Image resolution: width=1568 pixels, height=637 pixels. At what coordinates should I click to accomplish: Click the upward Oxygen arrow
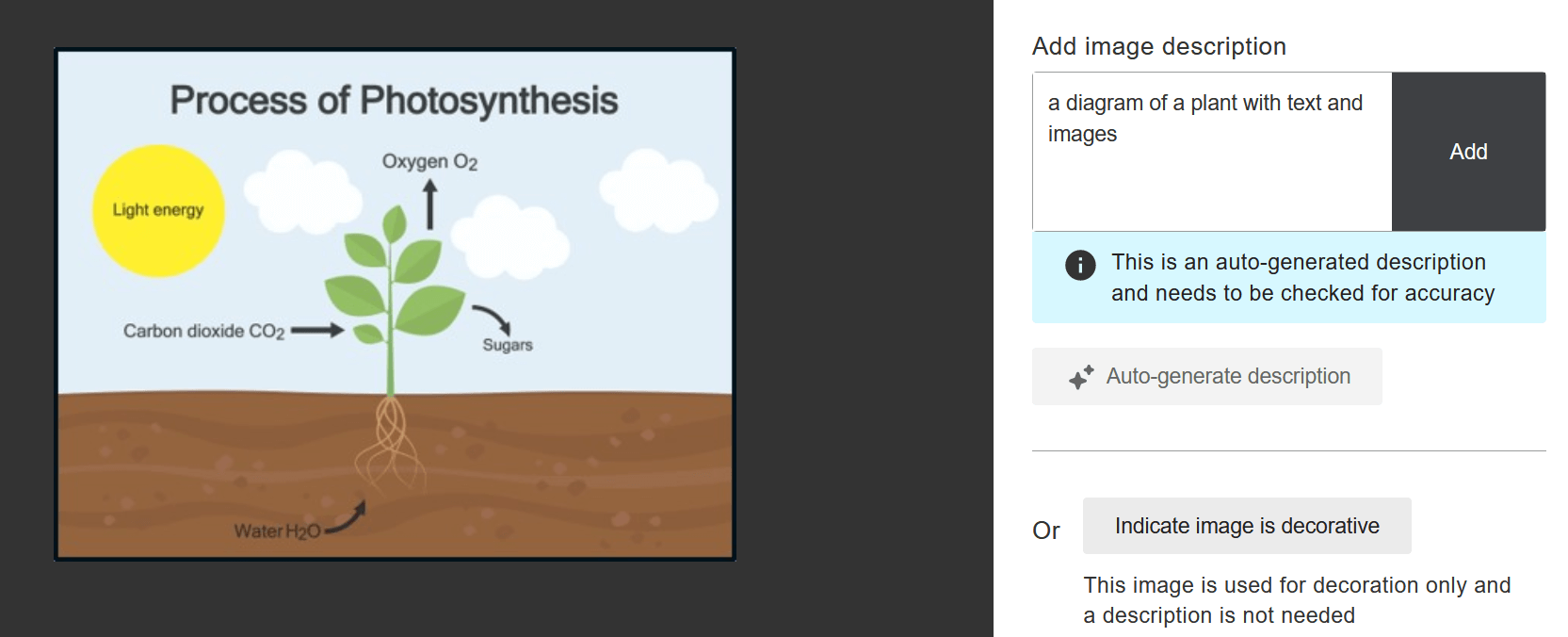430,204
